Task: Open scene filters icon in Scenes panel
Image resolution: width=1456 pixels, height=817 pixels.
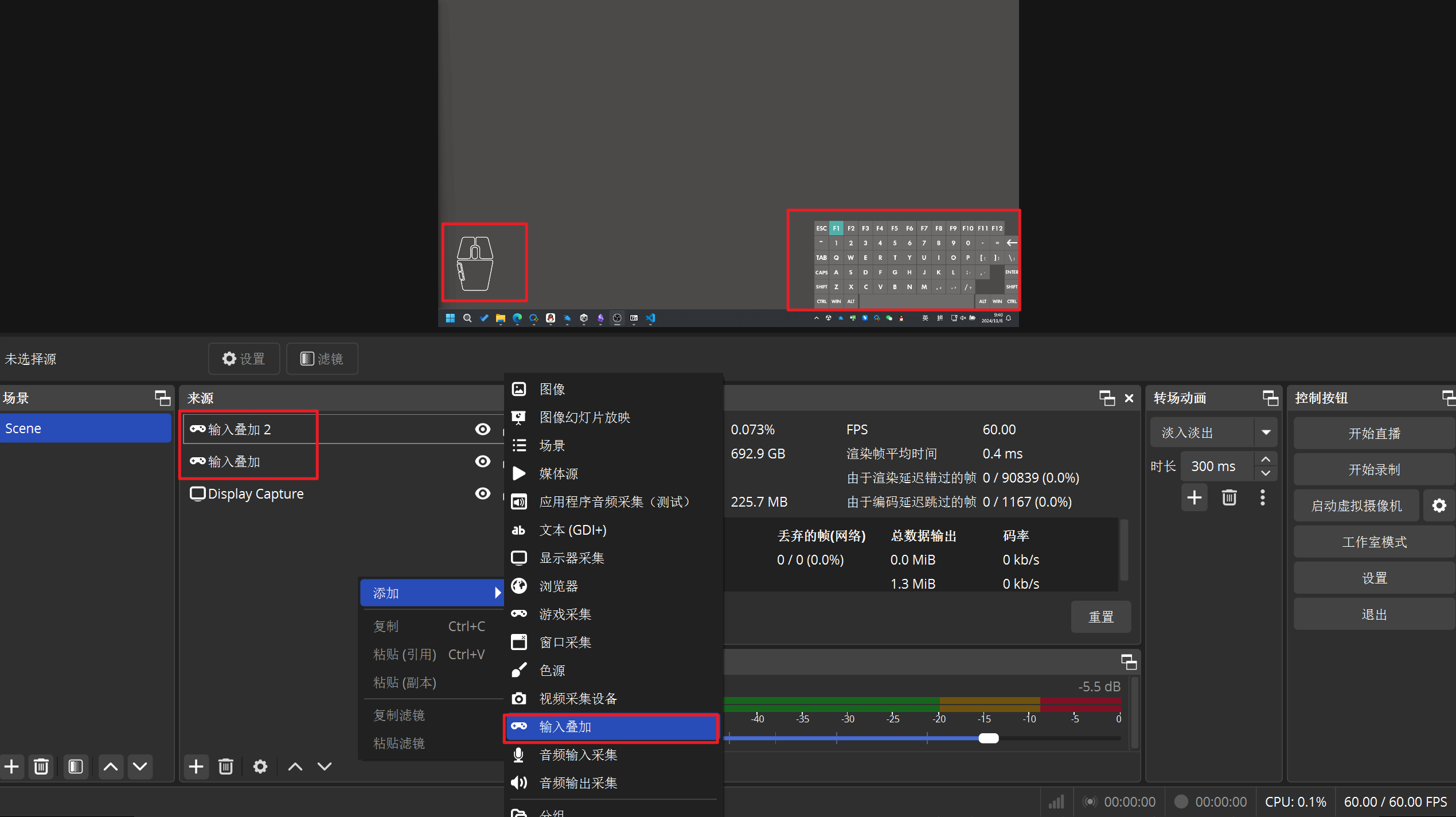Action: [76, 767]
